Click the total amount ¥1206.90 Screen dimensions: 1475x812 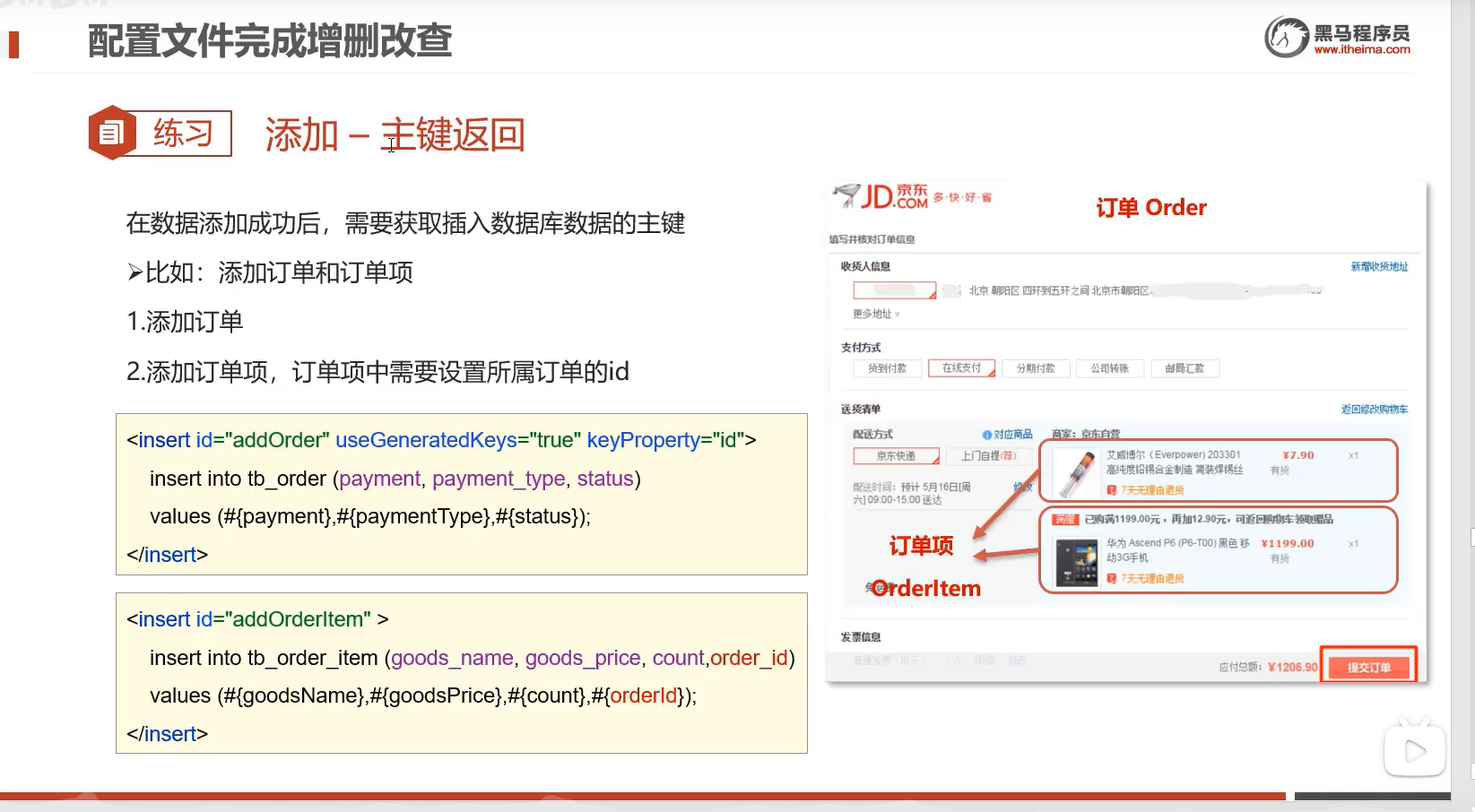(x=1293, y=667)
